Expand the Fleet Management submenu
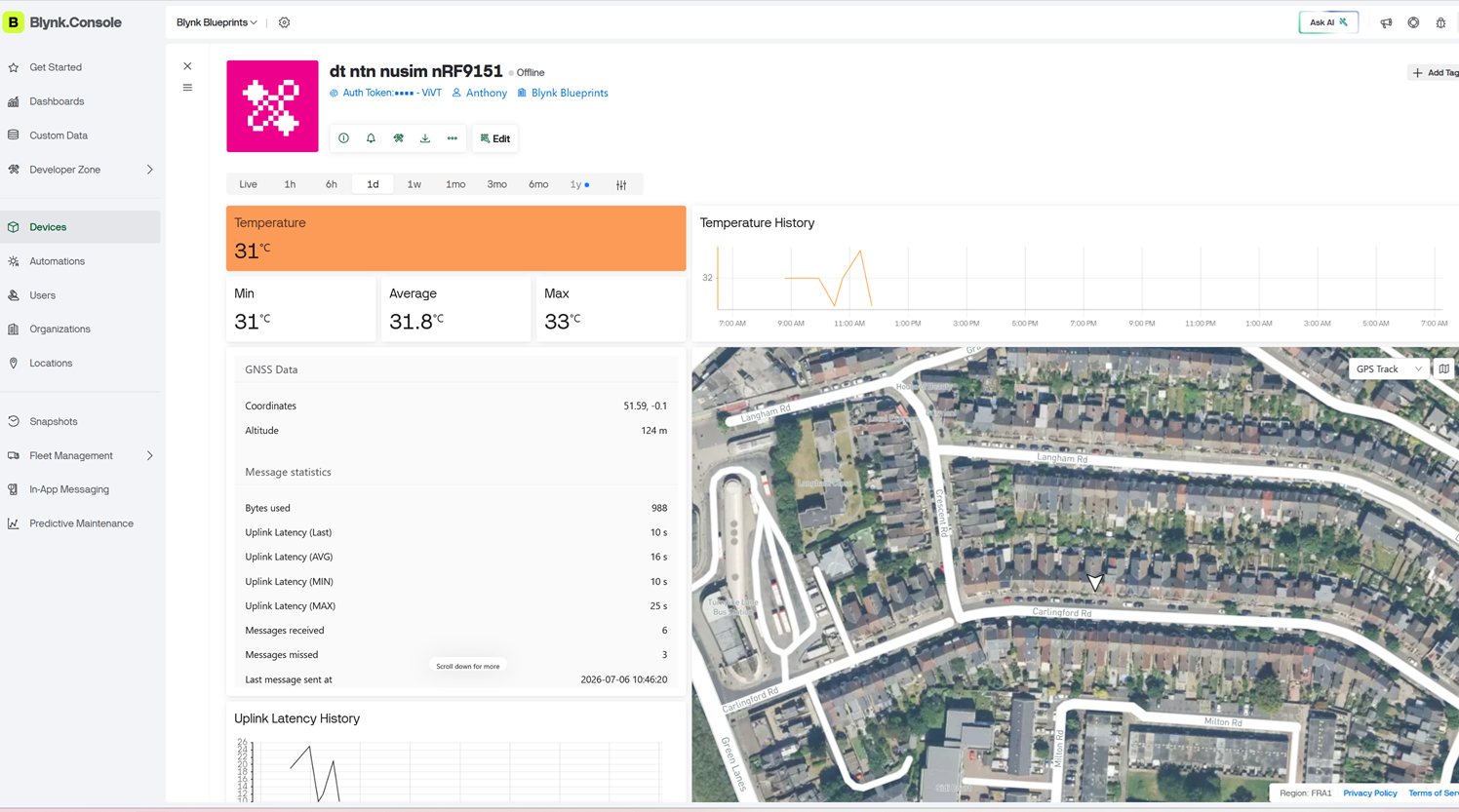 click(150, 455)
